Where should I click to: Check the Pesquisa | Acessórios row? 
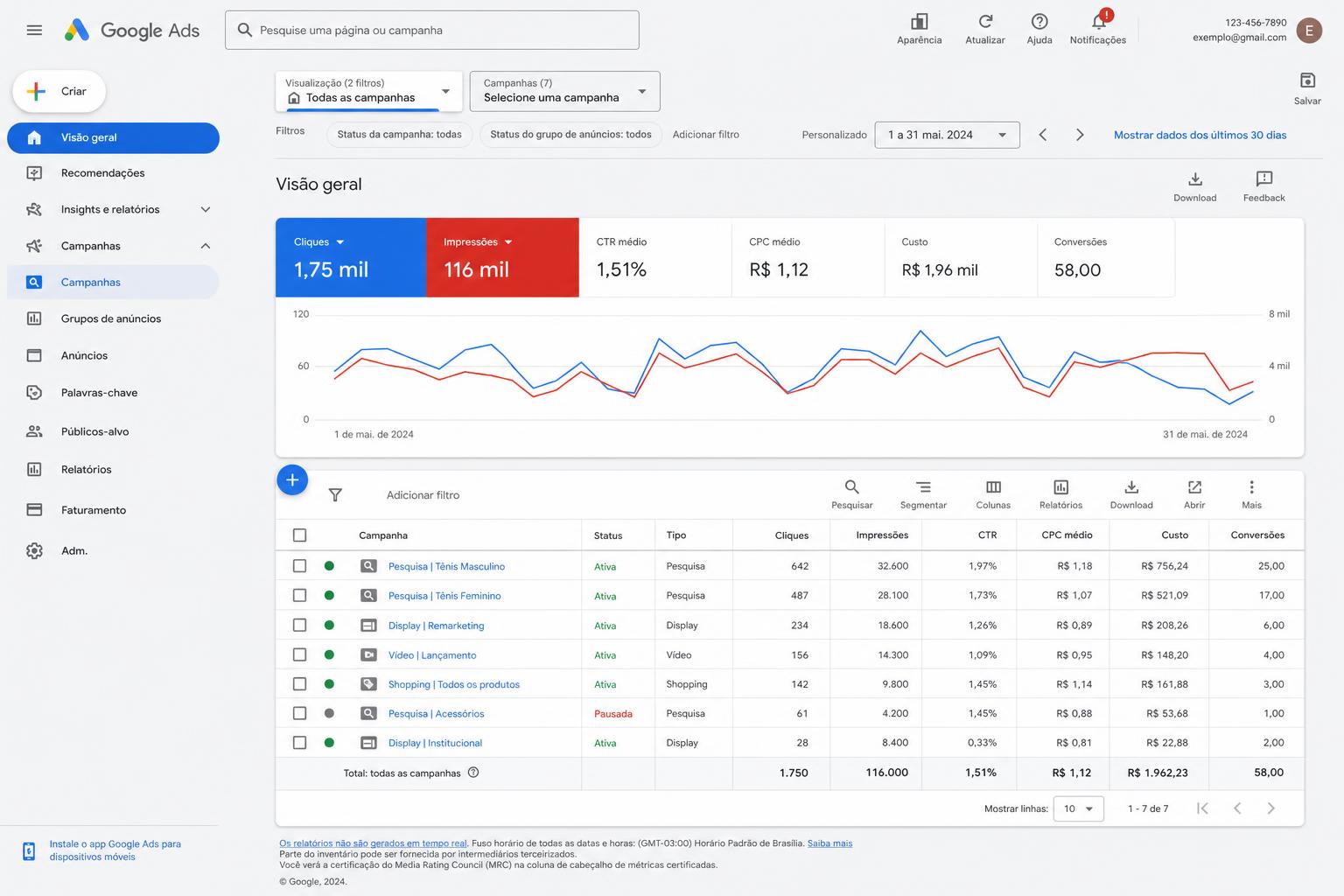pyautogui.click(x=299, y=713)
